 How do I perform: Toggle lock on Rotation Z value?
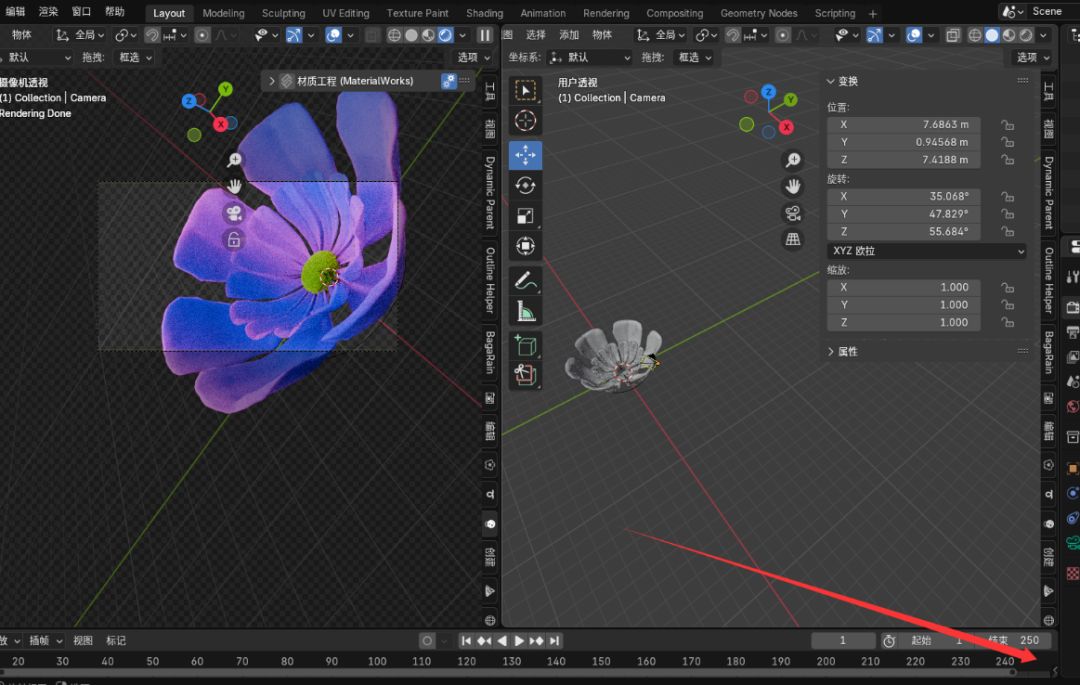point(1007,232)
